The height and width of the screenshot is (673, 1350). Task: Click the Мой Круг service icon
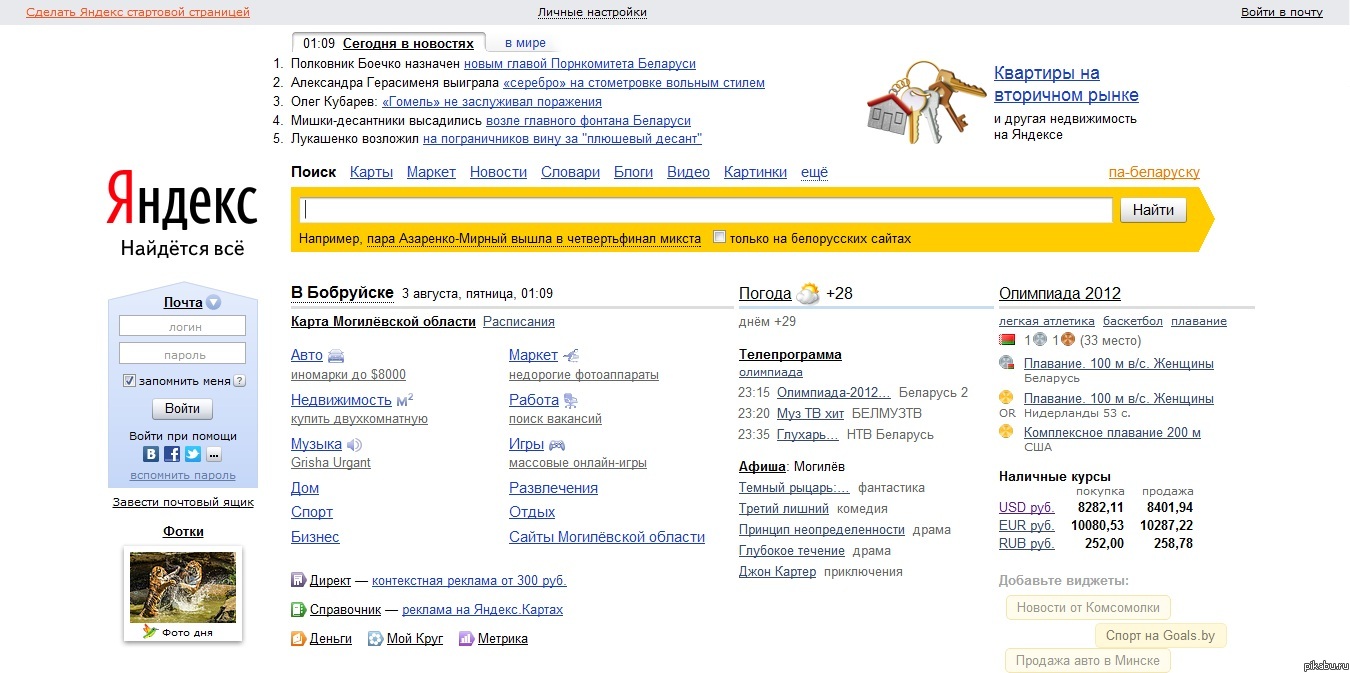(375, 638)
